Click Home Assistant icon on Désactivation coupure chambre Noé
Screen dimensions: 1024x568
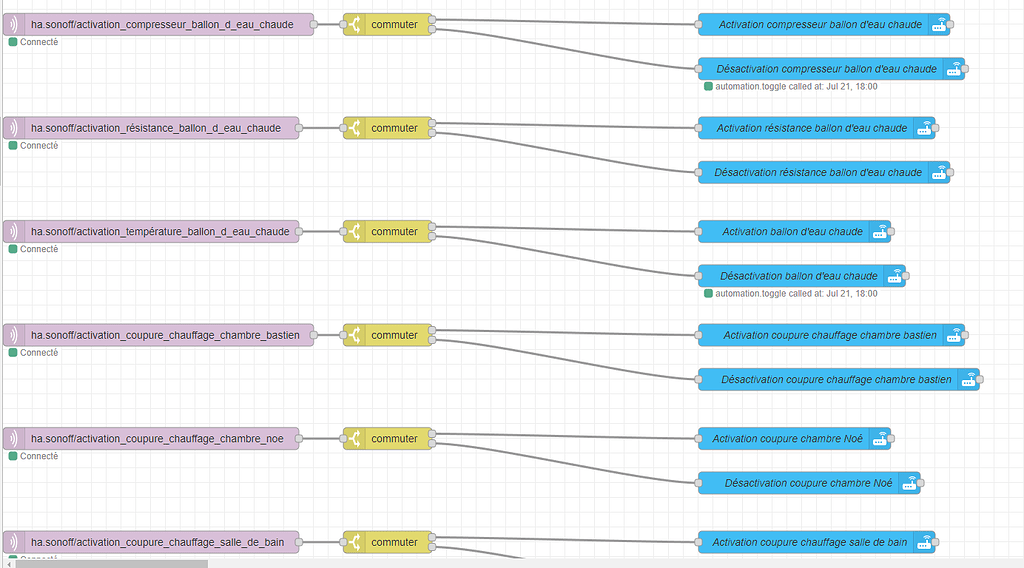pos(910,483)
